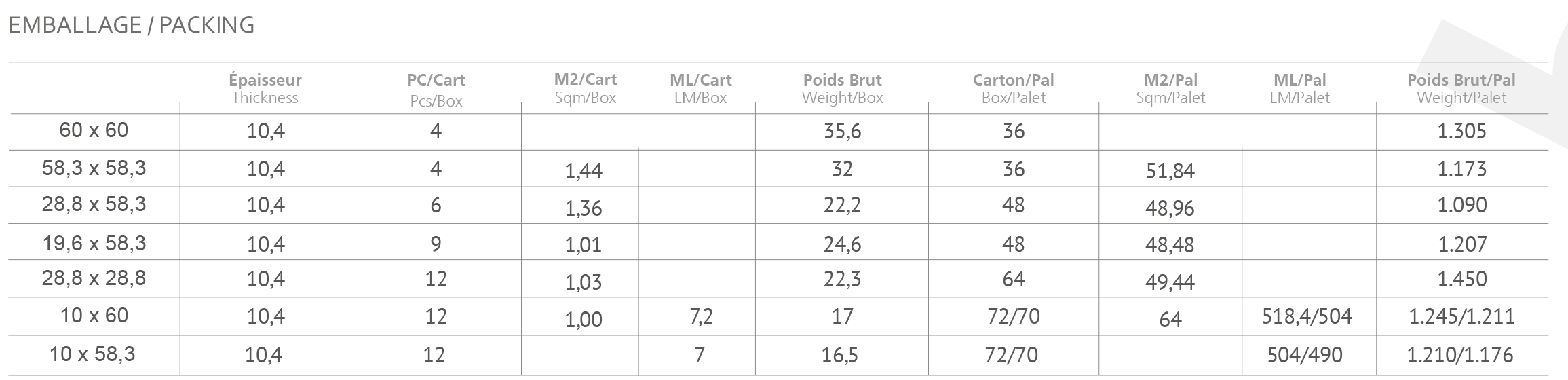
Task: Click the ML/Cart LM/Box header
Action: 701,89
